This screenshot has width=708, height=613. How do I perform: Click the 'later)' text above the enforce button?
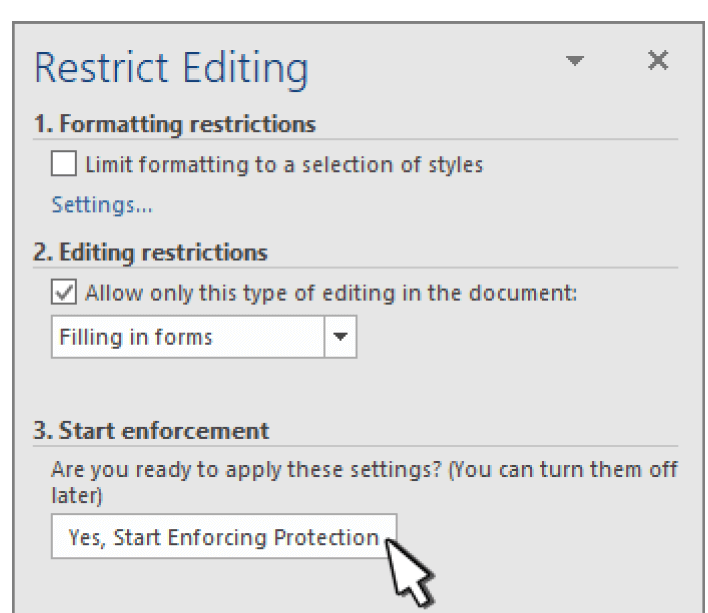pos(77,496)
